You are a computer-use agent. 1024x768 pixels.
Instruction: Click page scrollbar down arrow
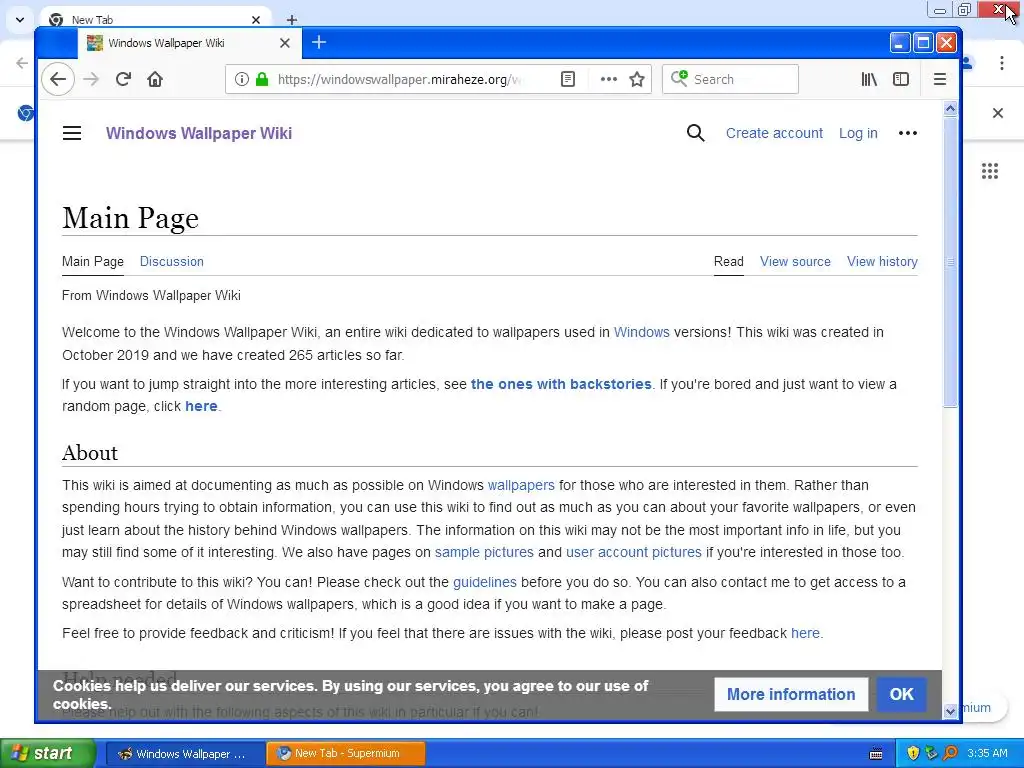[x=950, y=711]
